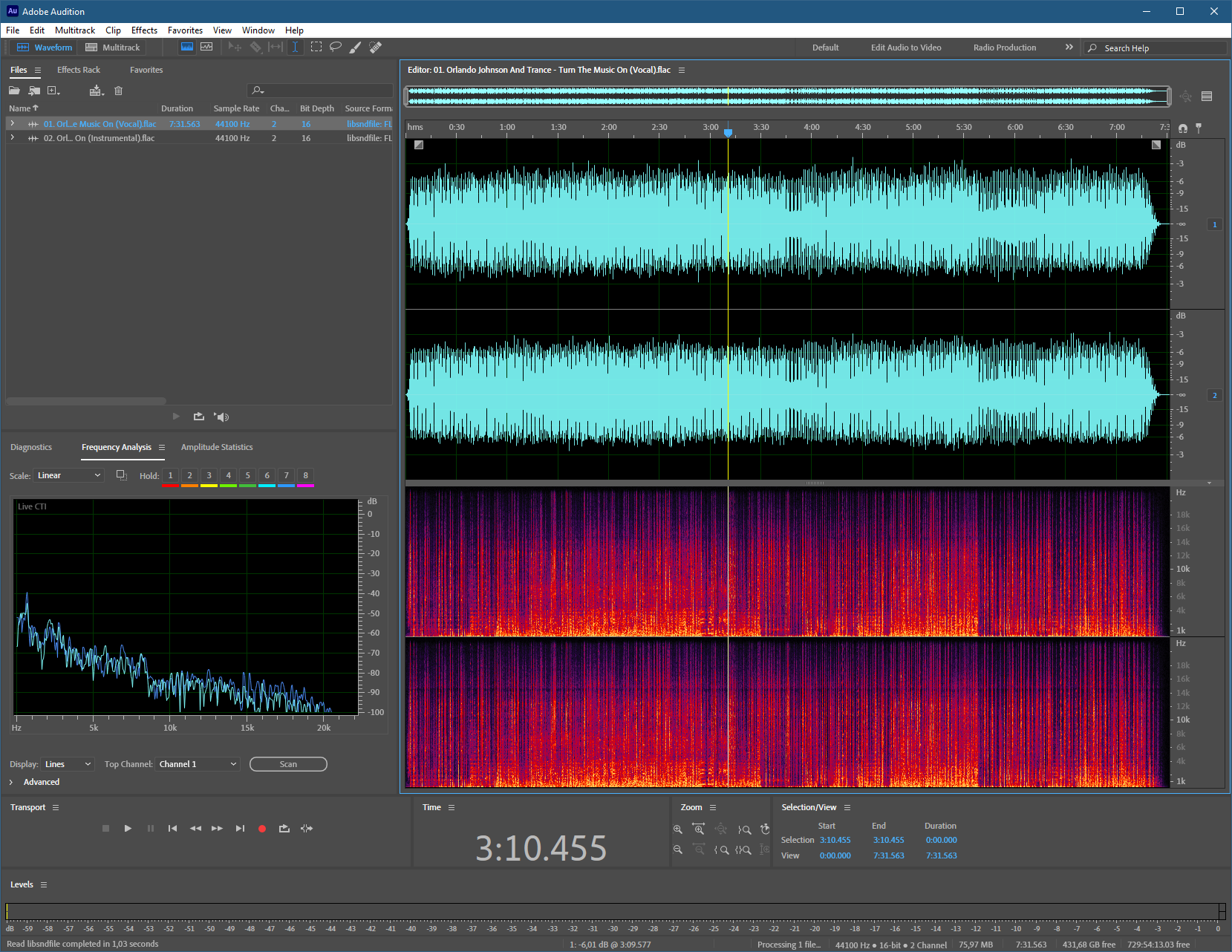Open the Top Channel dropdown
The width and height of the screenshot is (1232, 952).
click(x=198, y=764)
